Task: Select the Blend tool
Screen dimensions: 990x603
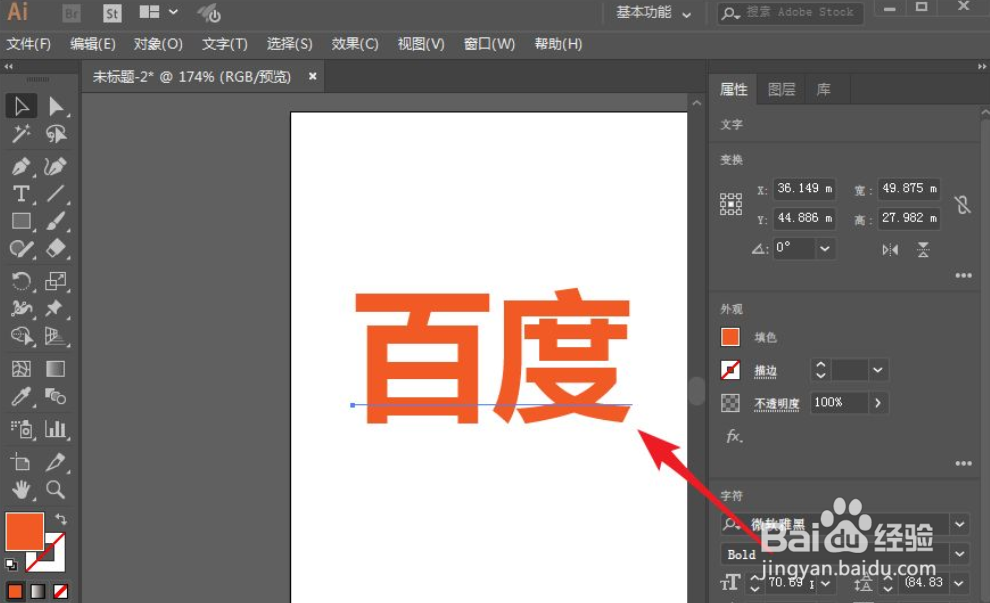Action: (56, 397)
